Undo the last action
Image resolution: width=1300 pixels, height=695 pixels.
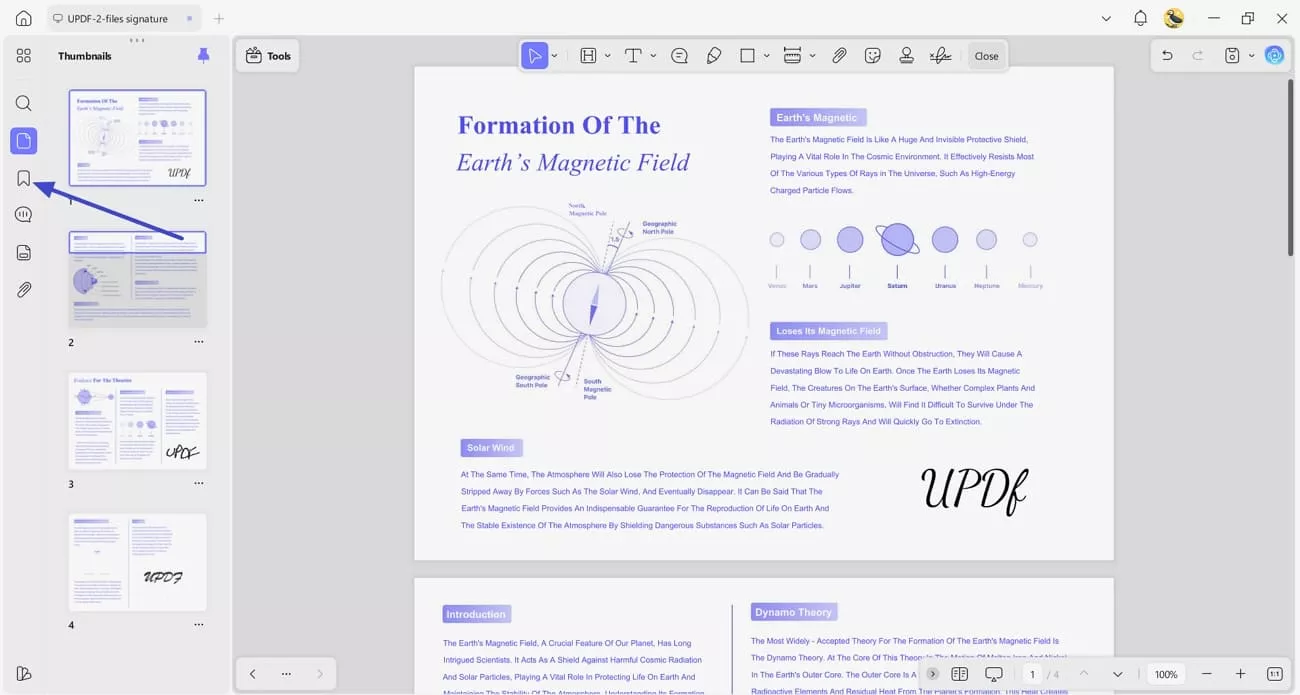click(1167, 56)
